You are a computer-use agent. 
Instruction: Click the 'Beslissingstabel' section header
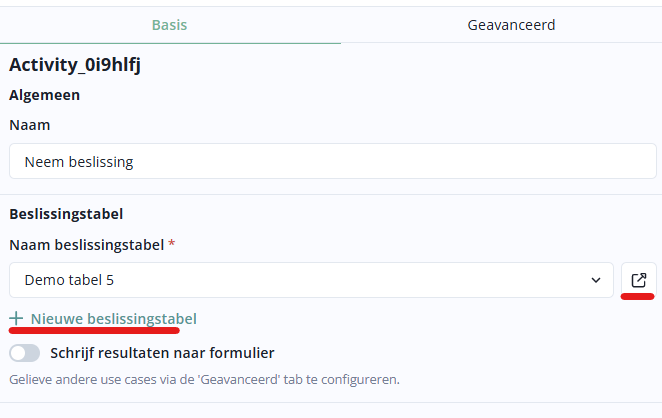(x=66, y=214)
